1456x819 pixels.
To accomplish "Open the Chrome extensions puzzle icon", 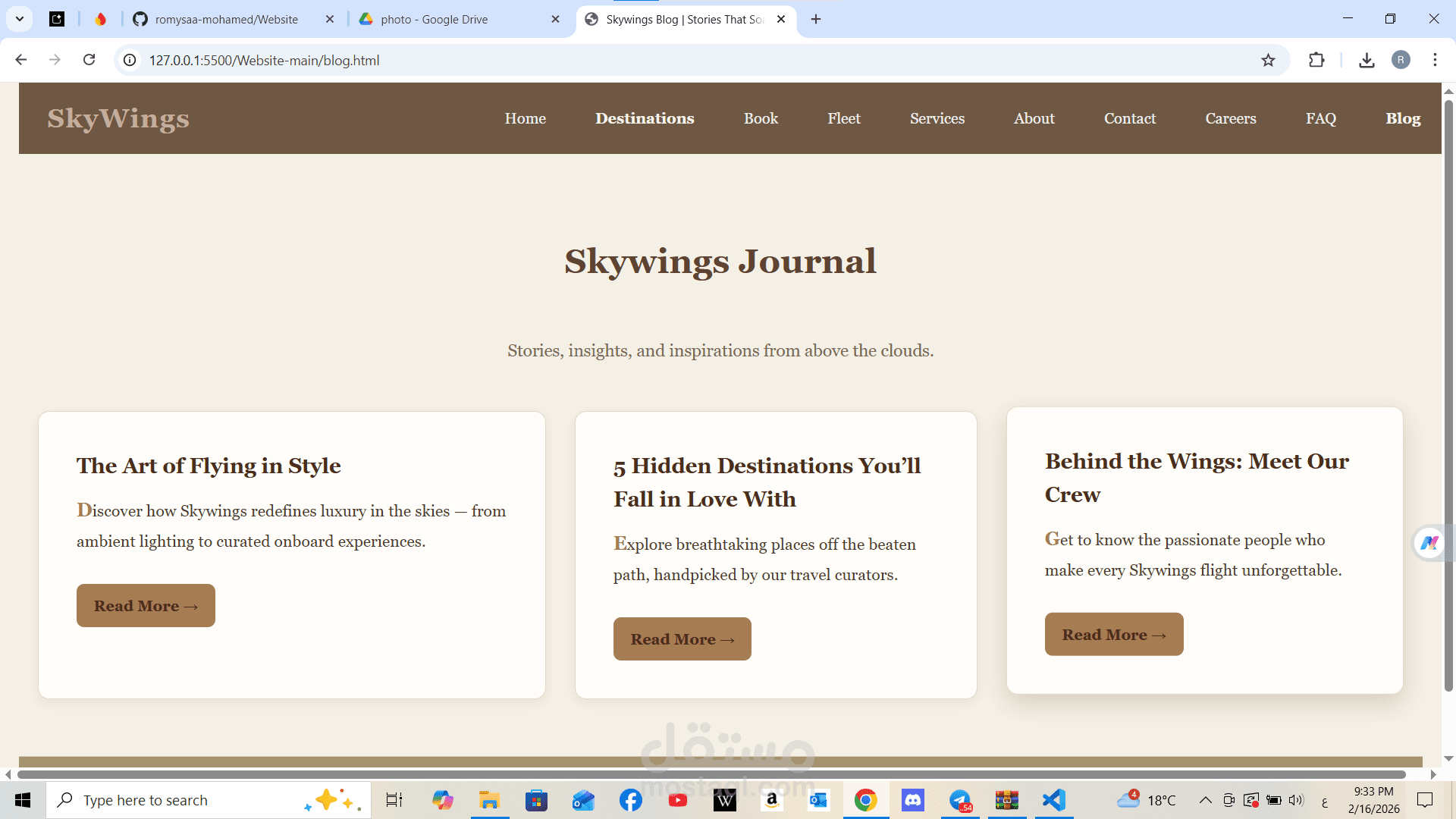I will (x=1316, y=60).
